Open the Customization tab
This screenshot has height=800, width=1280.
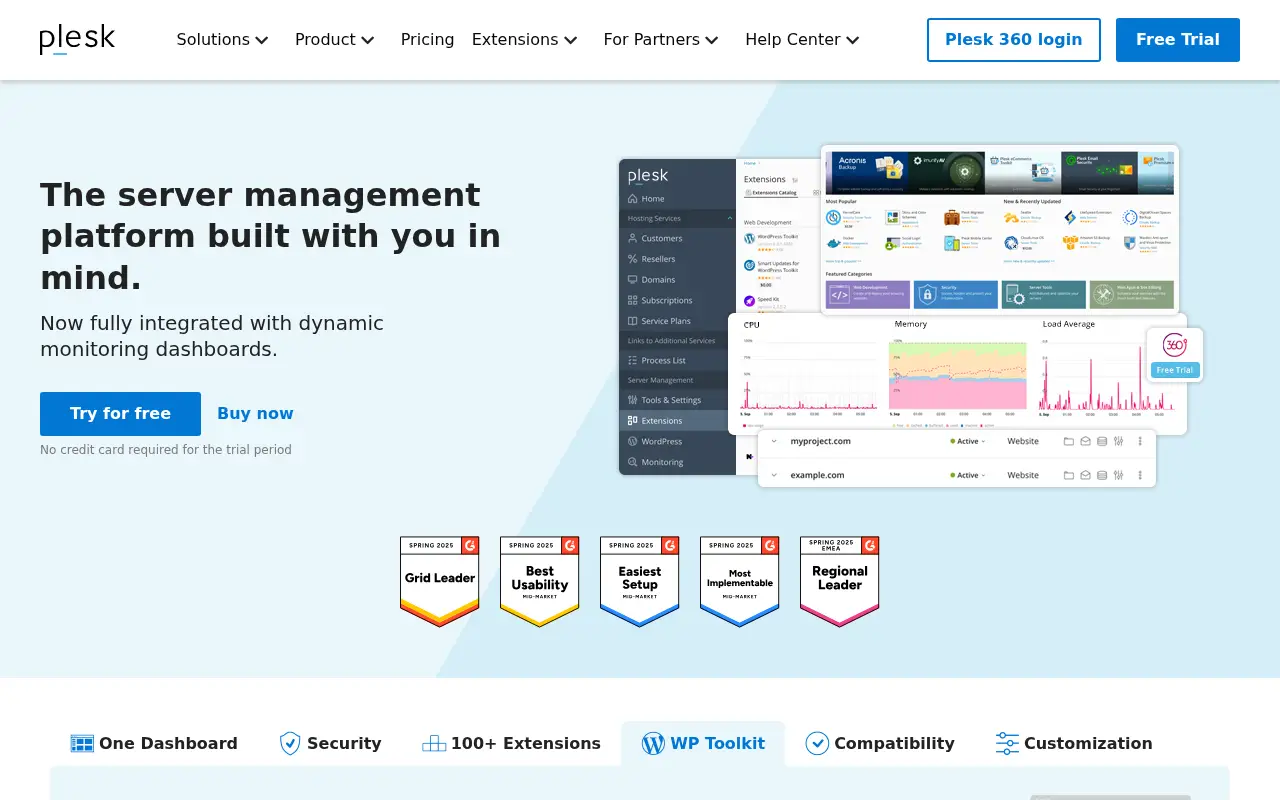coord(1074,743)
